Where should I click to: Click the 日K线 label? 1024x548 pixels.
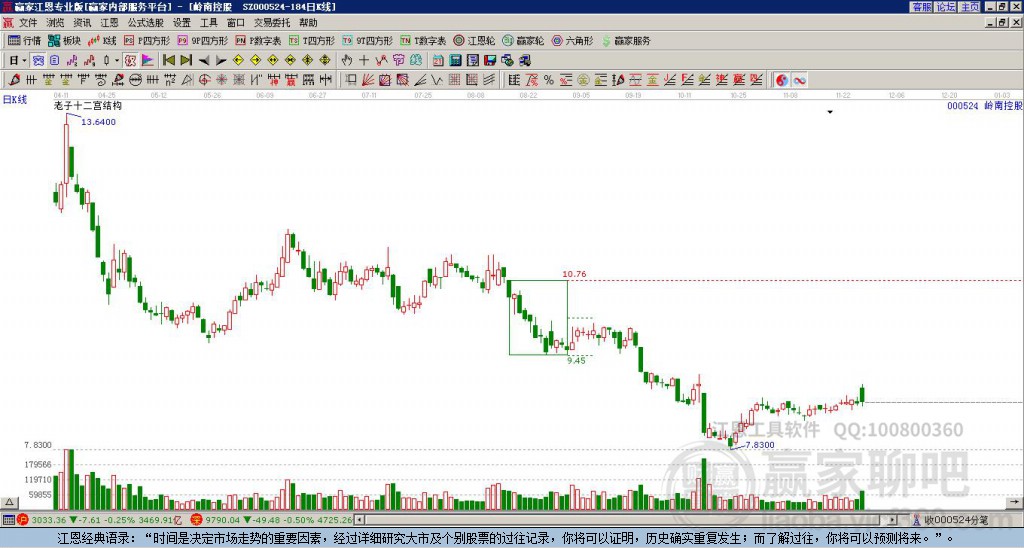[x=15, y=99]
